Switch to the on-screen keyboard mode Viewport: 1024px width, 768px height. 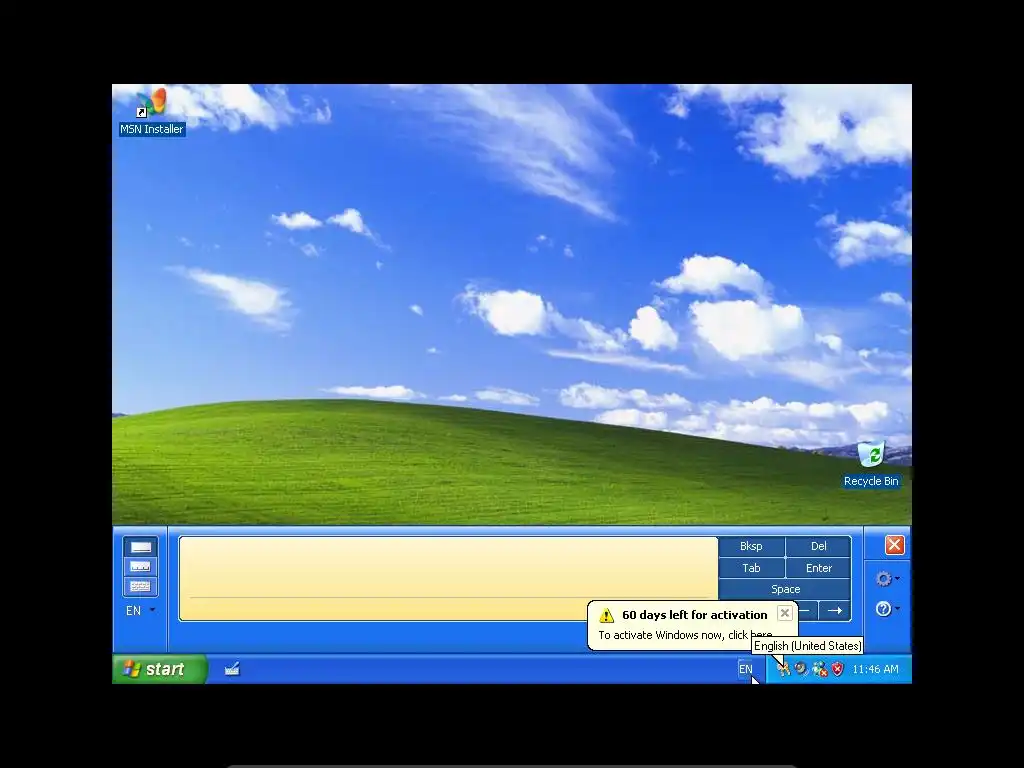click(140, 586)
